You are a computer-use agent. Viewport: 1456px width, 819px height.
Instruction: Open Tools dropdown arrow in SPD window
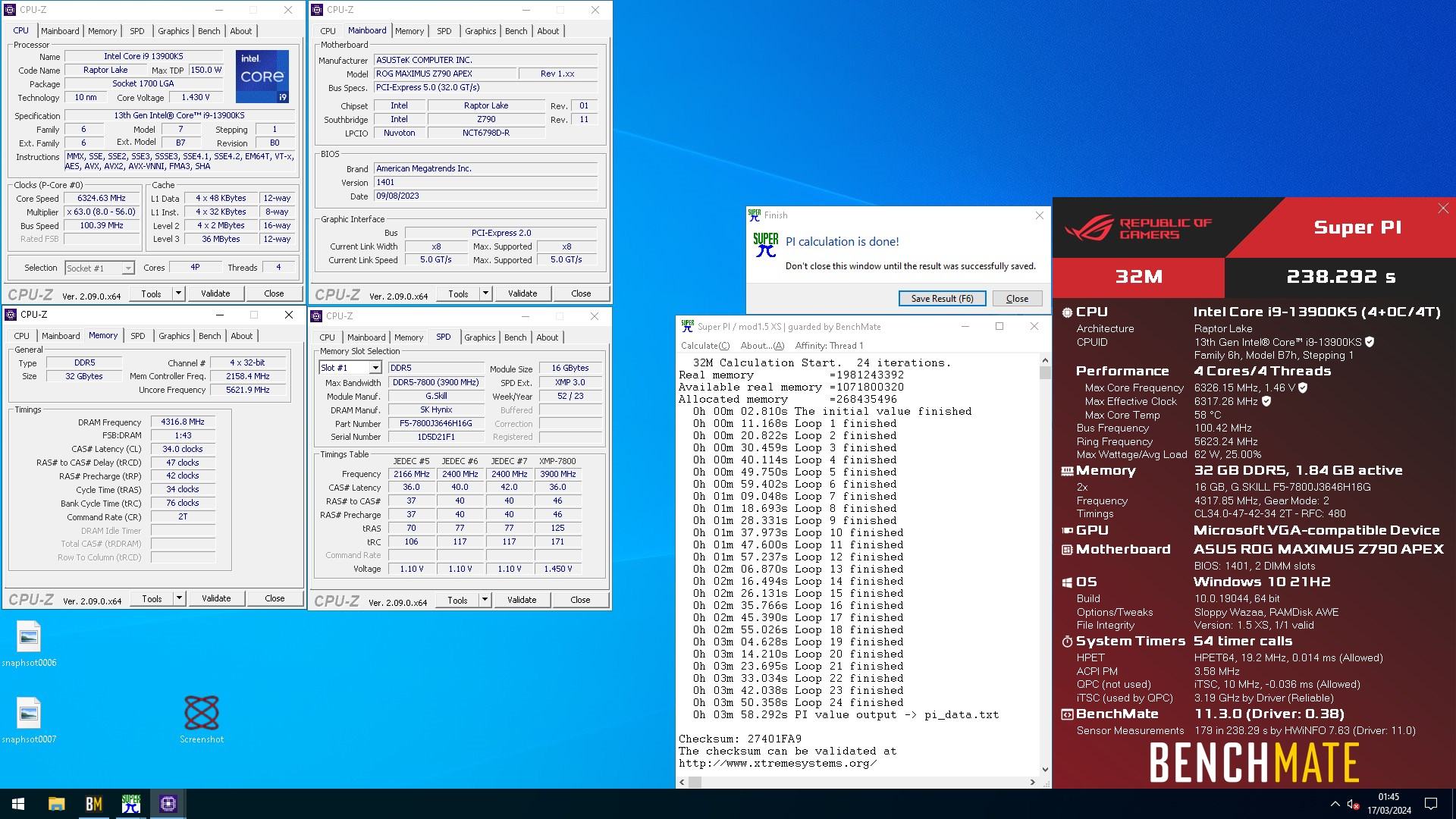(x=485, y=600)
